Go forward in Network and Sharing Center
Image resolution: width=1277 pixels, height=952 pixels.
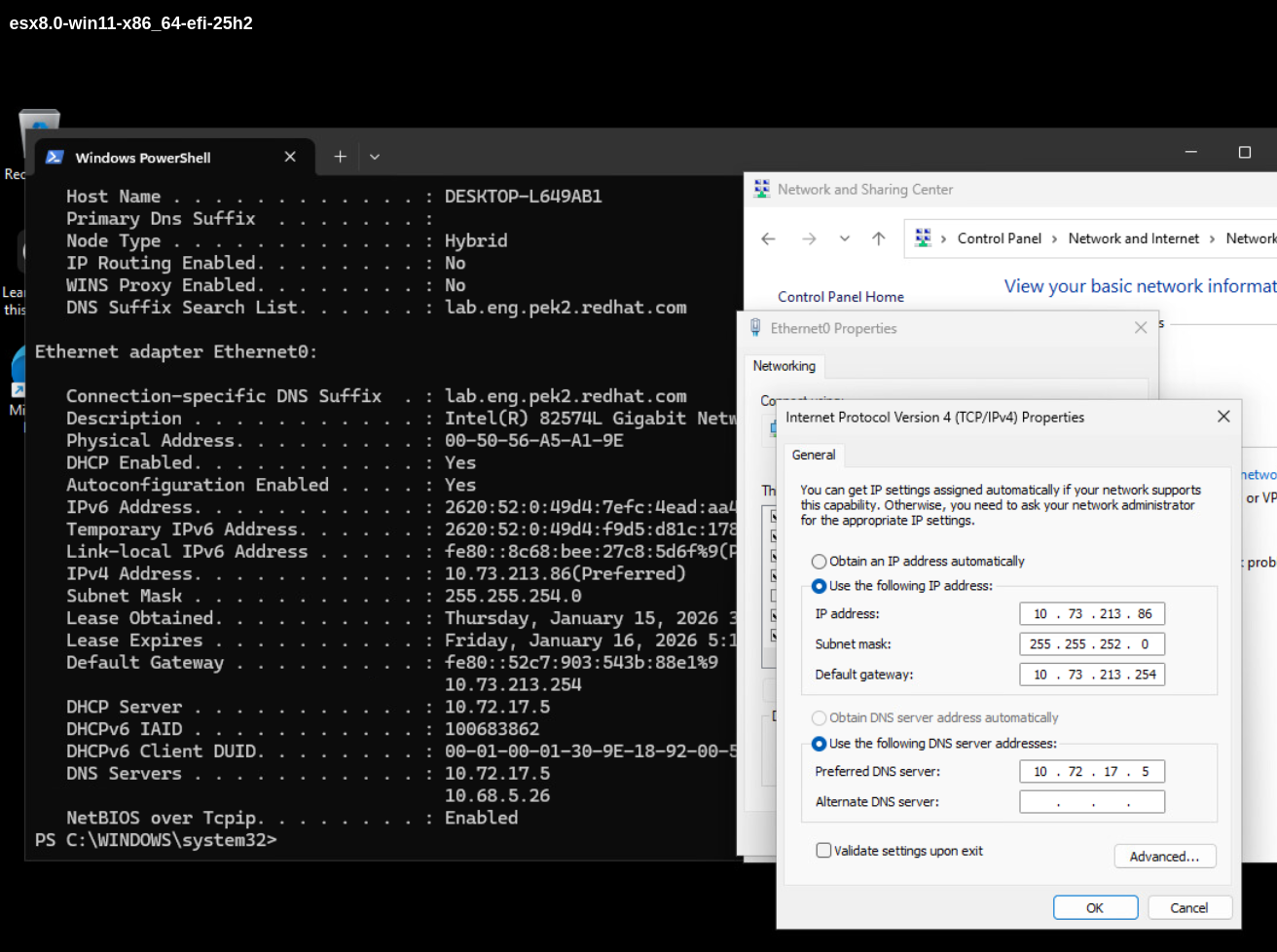tap(809, 238)
